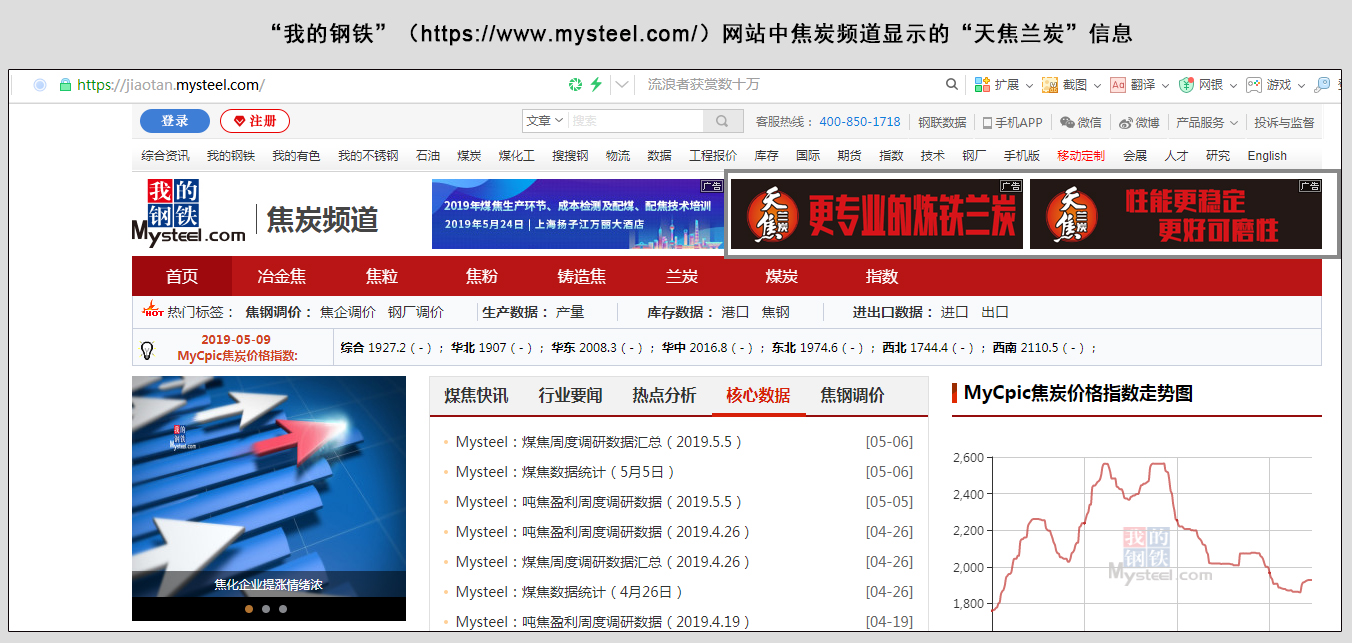
Task: Select the 铸造焦 tab in red menu
Action: (x=582, y=276)
